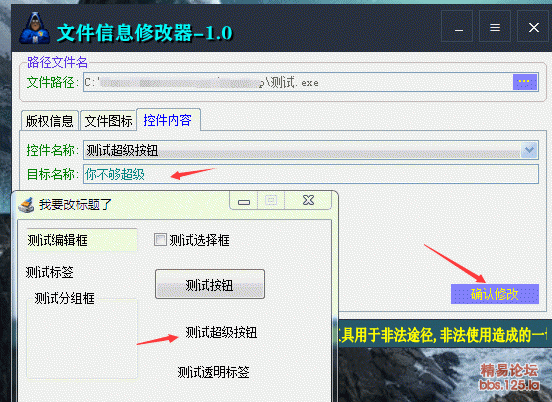Close the 我要改标题了 test window
The height and width of the screenshot is (402, 552).
[x=308, y=200]
